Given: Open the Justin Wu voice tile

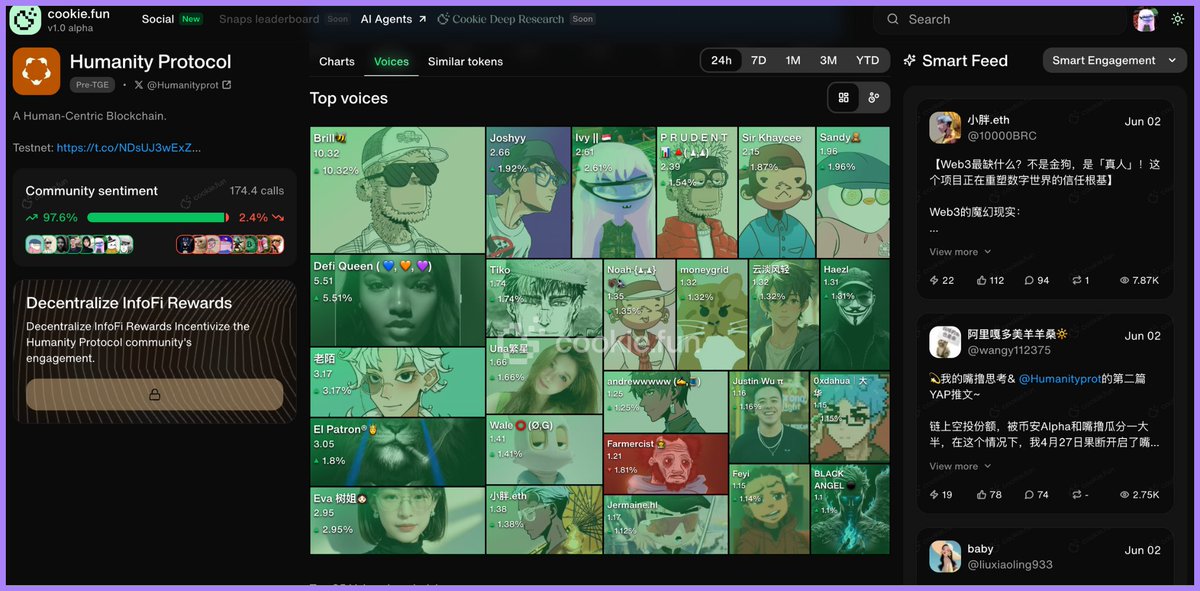Looking at the screenshot, I should 769,416.
